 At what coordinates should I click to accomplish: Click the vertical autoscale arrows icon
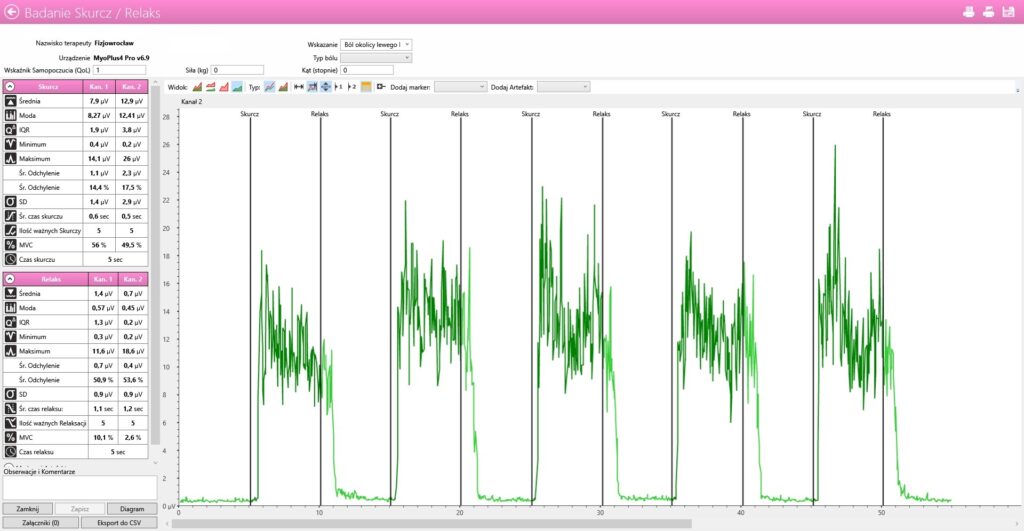point(325,87)
